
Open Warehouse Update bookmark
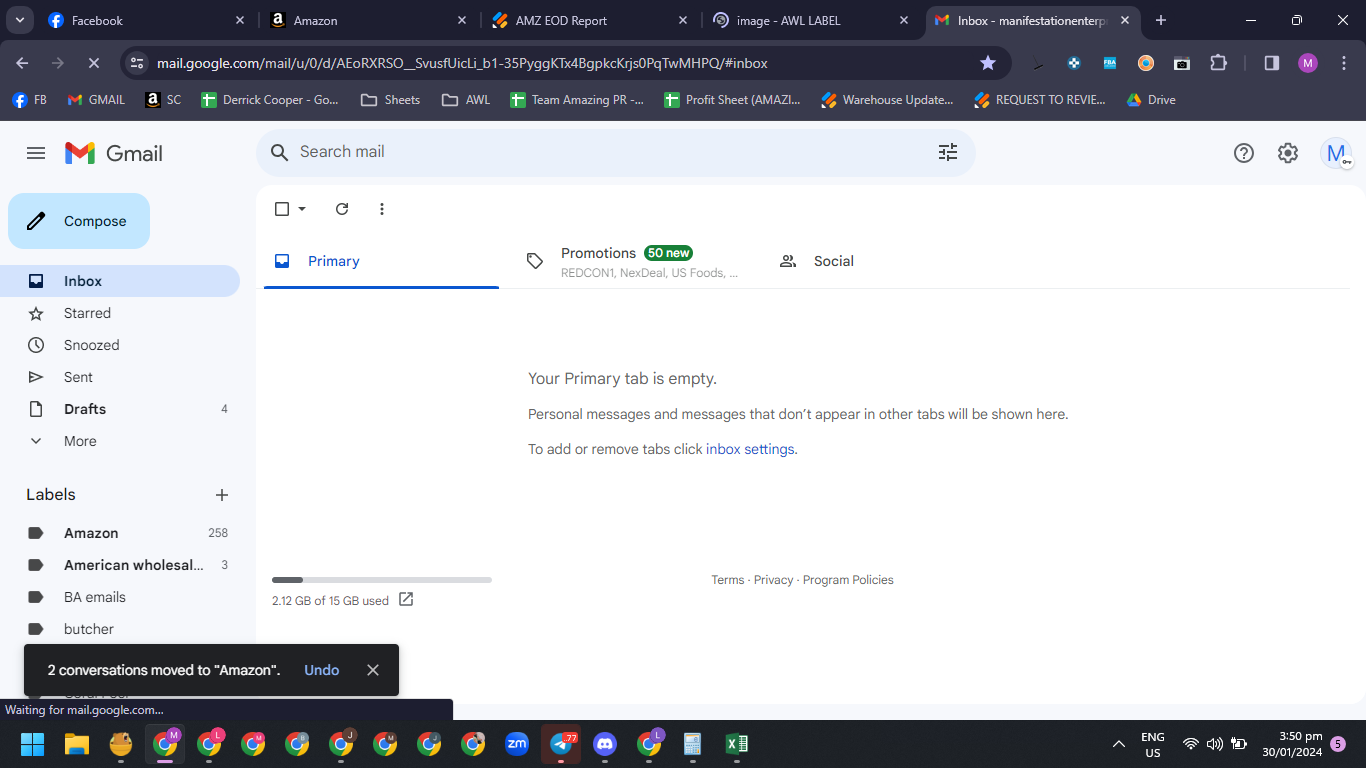[x=887, y=100]
